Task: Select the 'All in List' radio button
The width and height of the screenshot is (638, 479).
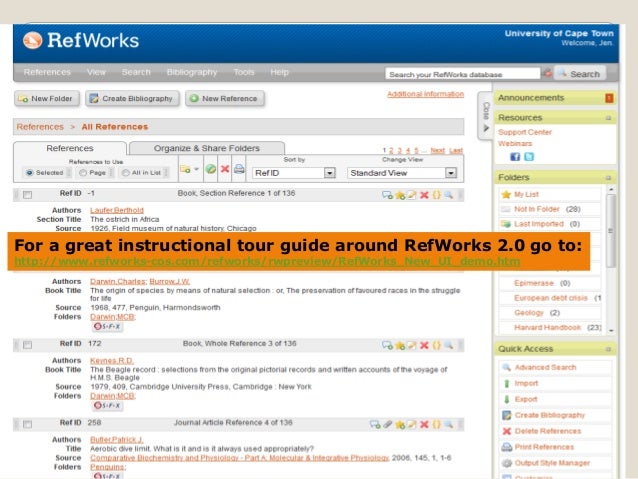Action: coord(126,173)
